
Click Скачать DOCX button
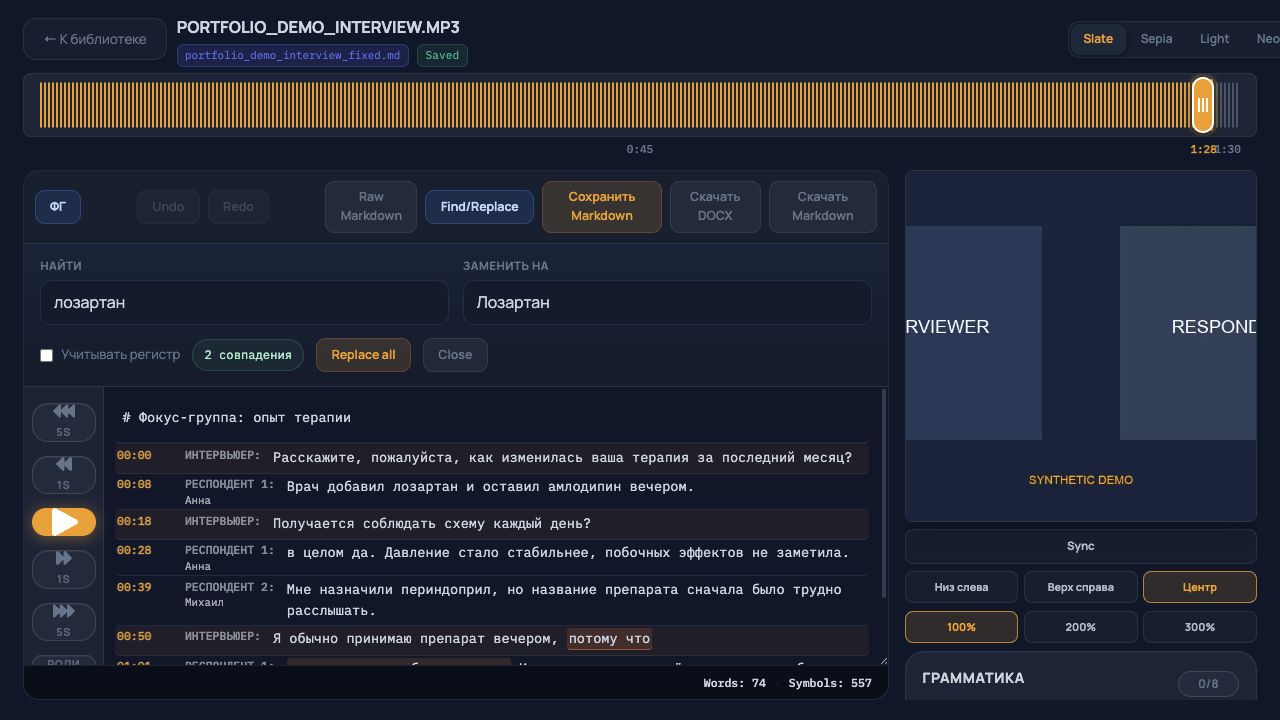click(715, 207)
